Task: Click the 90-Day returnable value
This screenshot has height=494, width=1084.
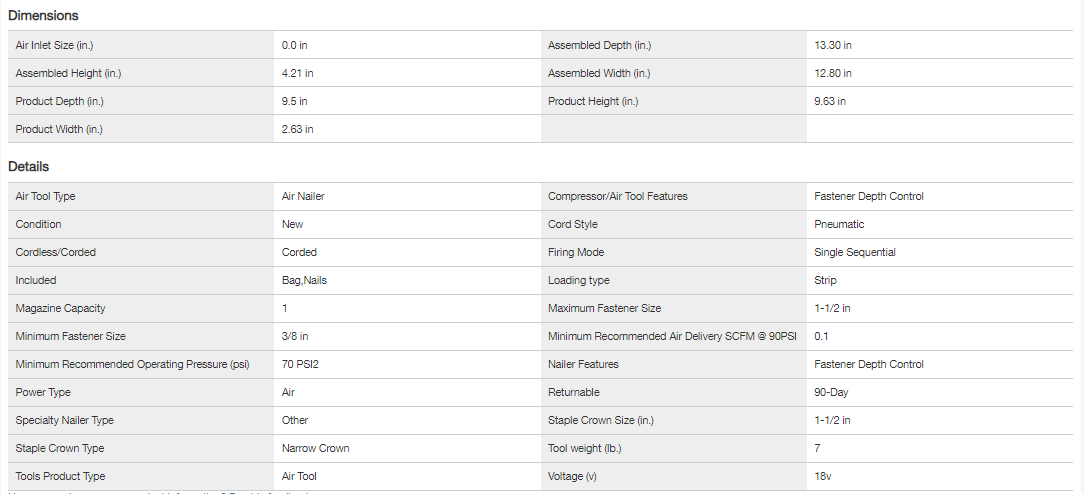Action: click(831, 392)
